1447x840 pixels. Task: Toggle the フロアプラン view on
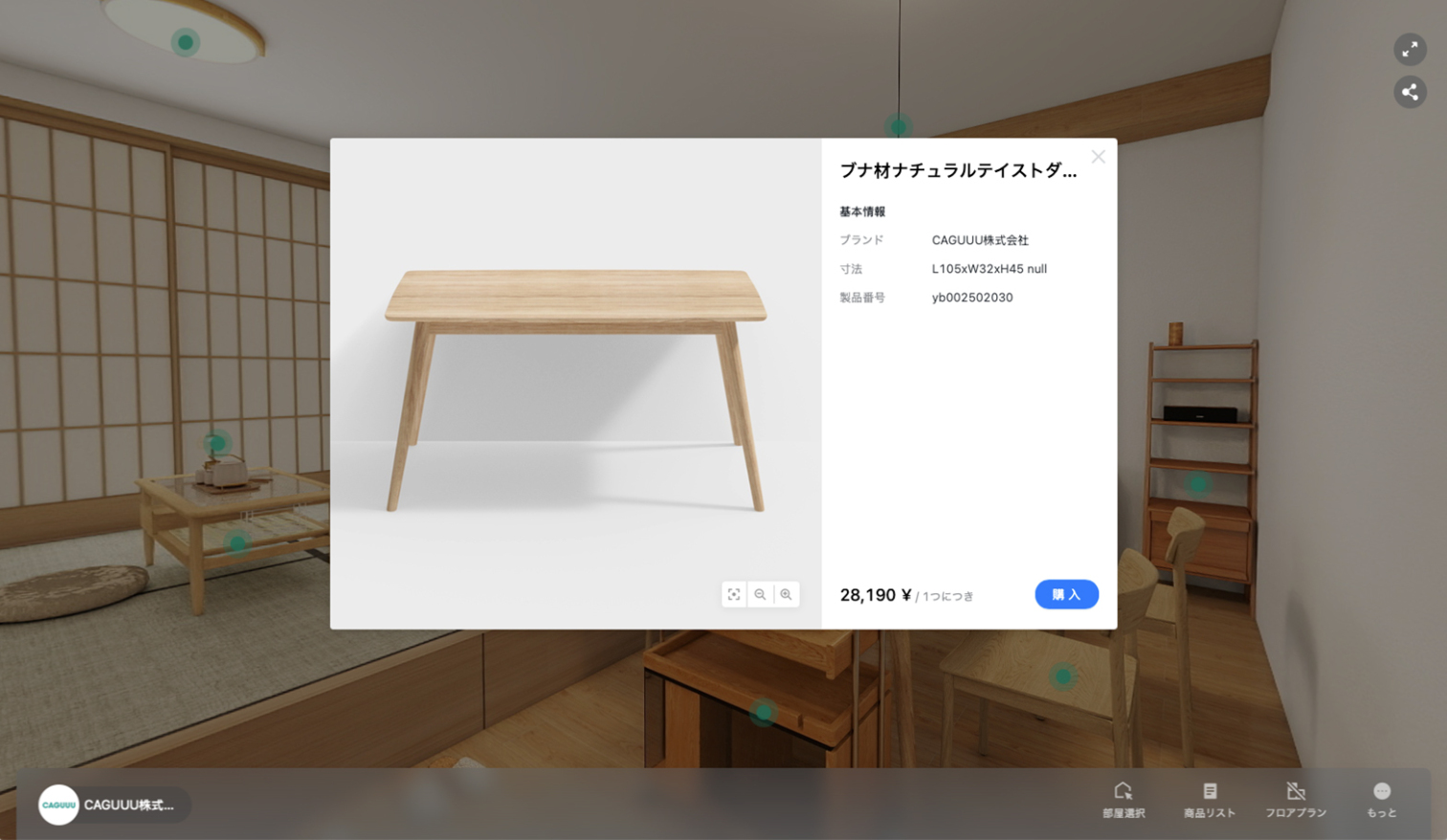pos(1298,799)
